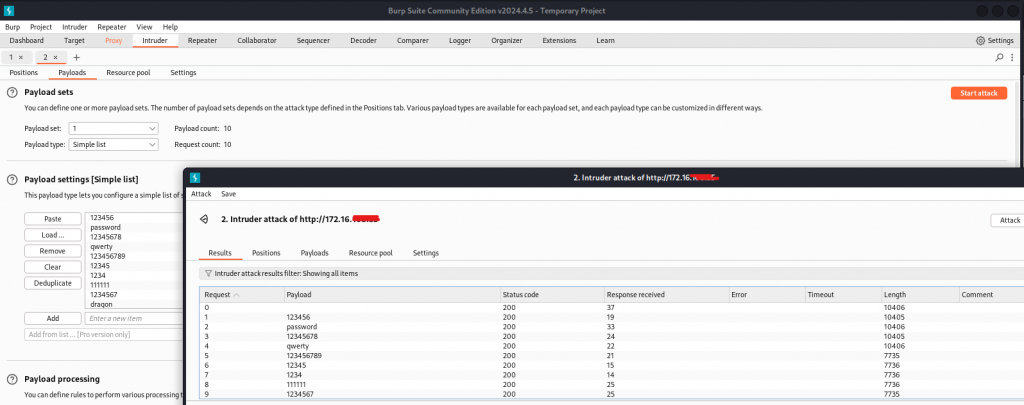The height and width of the screenshot is (405, 1024).
Task: Open help icon for Payload settings
Action: point(12,180)
